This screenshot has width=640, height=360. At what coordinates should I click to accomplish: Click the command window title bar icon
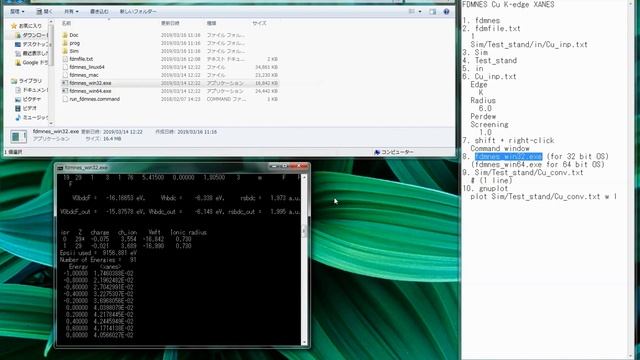[x=60, y=168]
